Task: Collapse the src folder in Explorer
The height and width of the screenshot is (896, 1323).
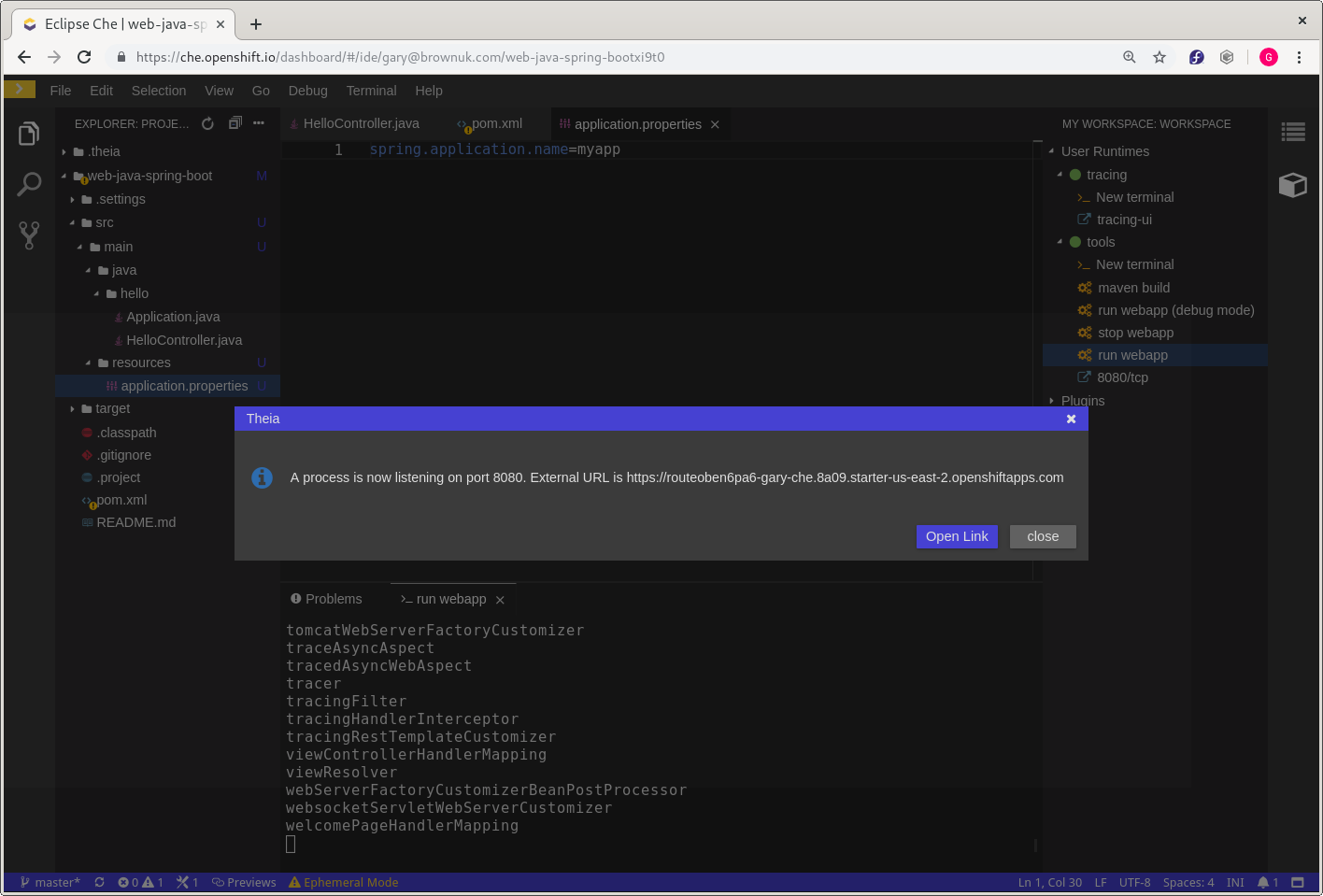Action: (x=72, y=222)
